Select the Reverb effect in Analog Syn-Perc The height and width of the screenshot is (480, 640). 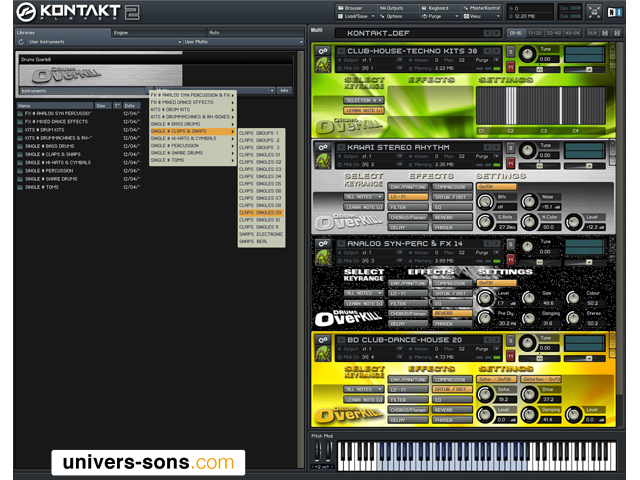(452, 313)
